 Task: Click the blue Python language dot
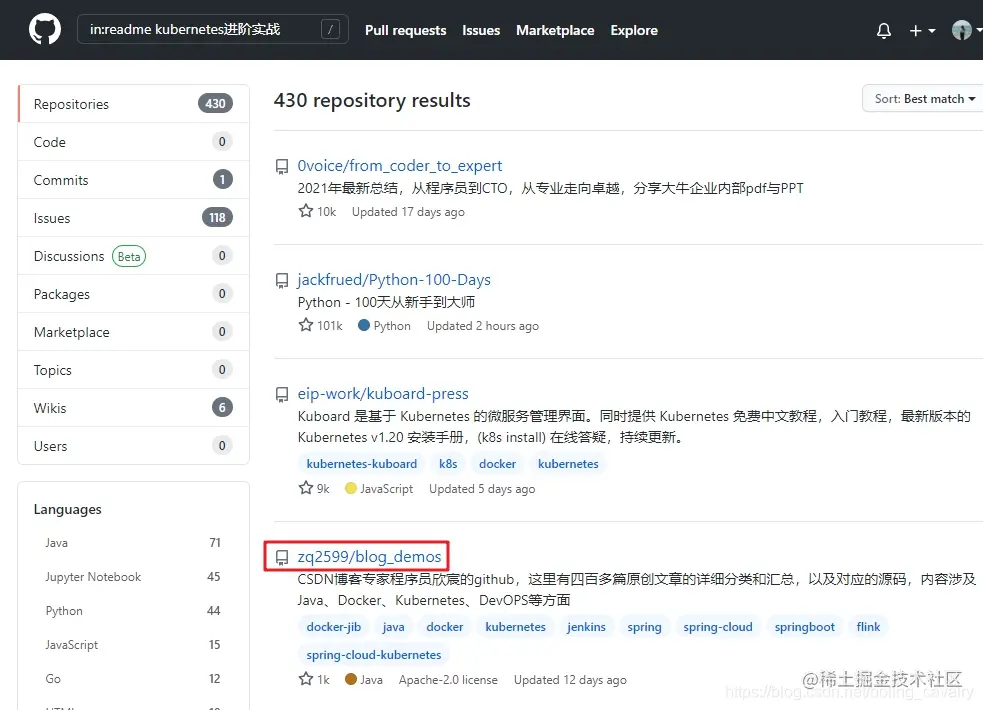point(364,325)
